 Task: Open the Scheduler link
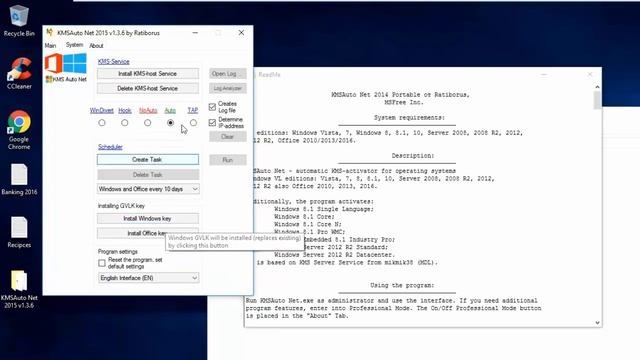point(110,147)
